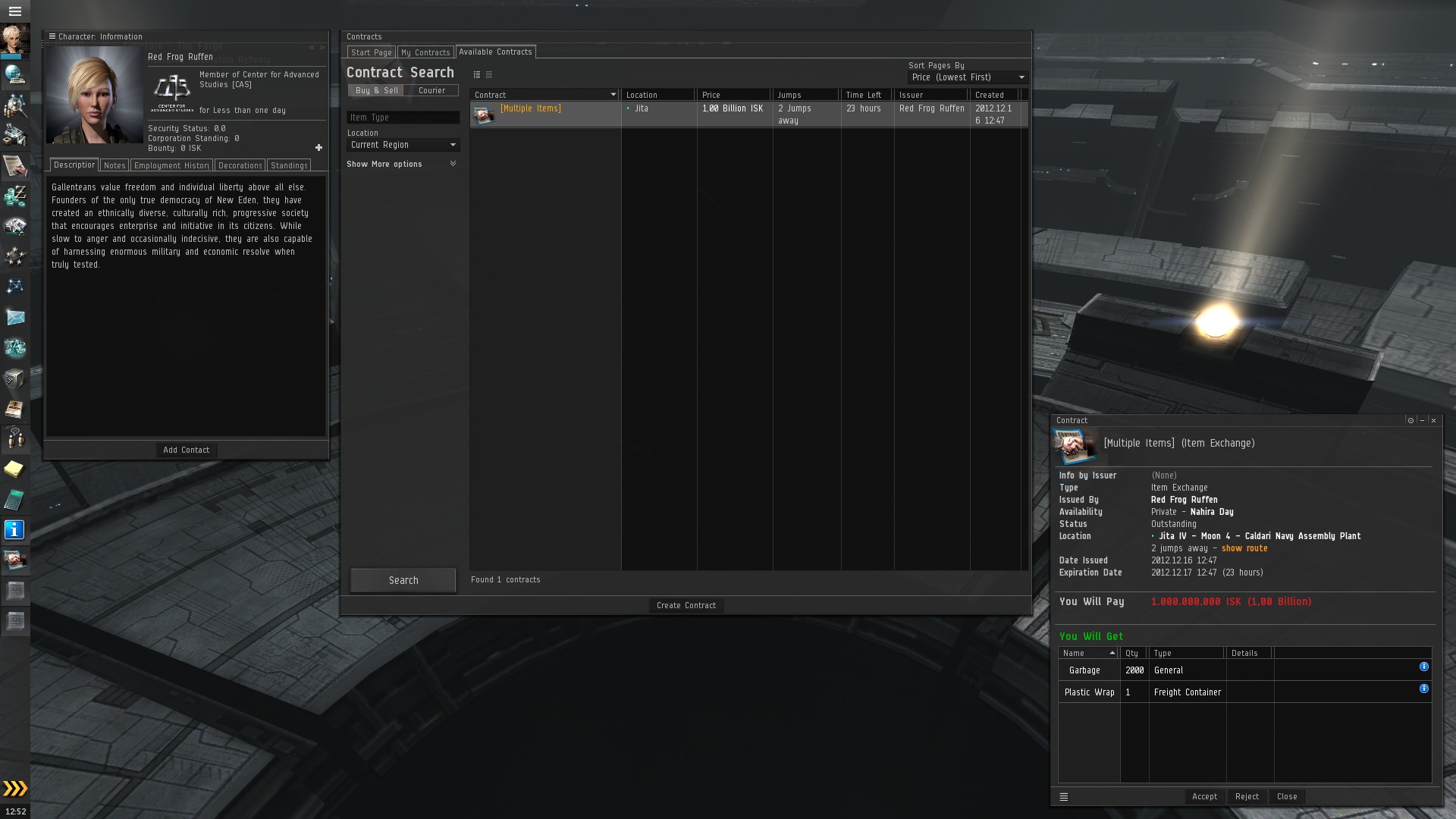This screenshot has height=819, width=1456.
Task: Select Buy & Sell contract type
Action: (376, 90)
